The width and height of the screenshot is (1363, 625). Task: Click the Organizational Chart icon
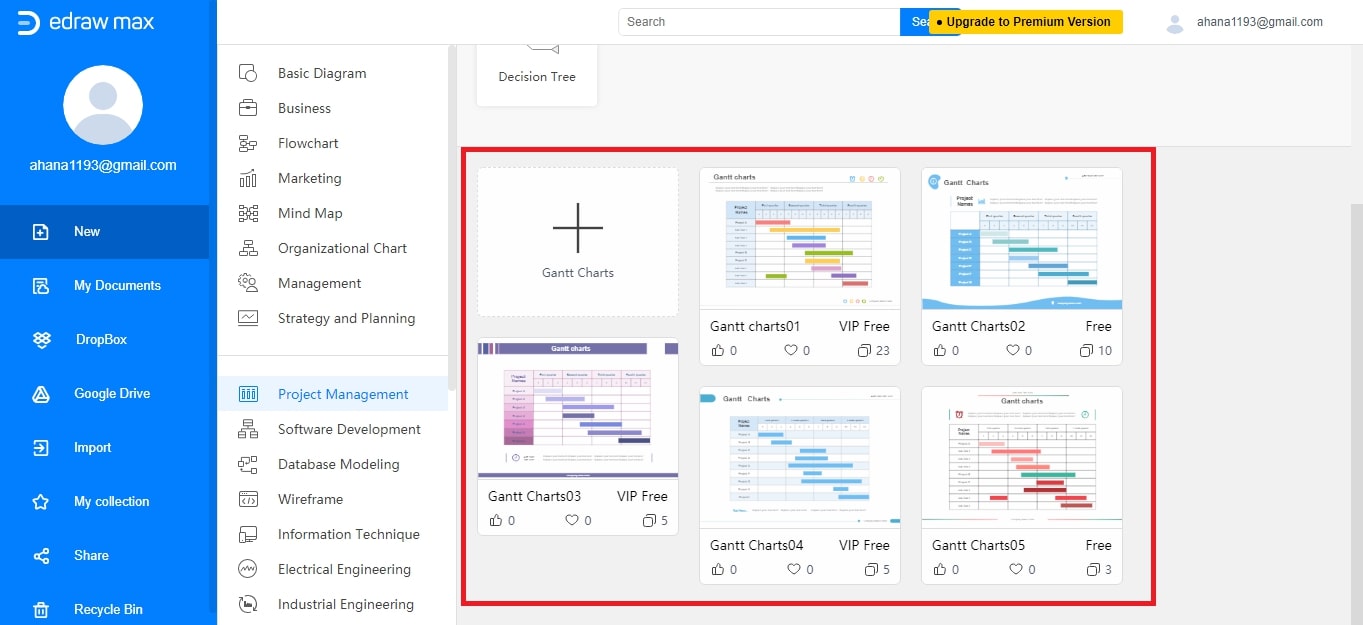tap(248, 248)
